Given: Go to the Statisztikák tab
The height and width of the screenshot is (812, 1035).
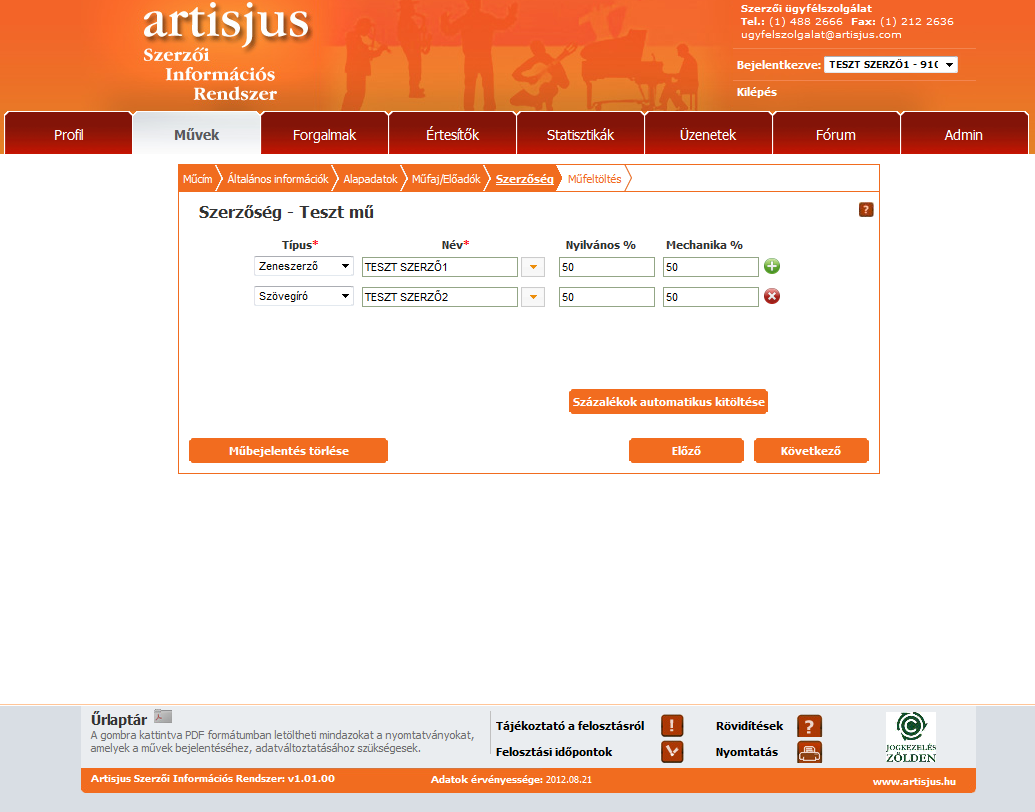Looking at the screenshot, I should pos(580,135).
